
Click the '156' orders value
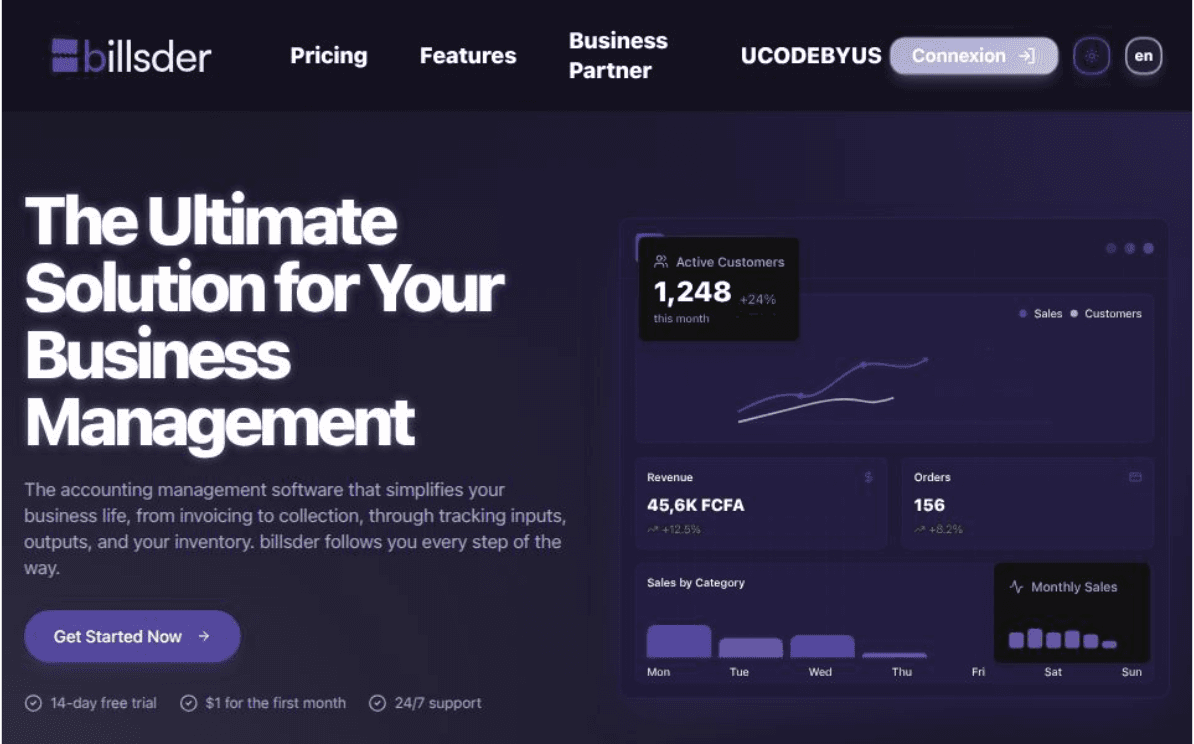click(929, 505)
